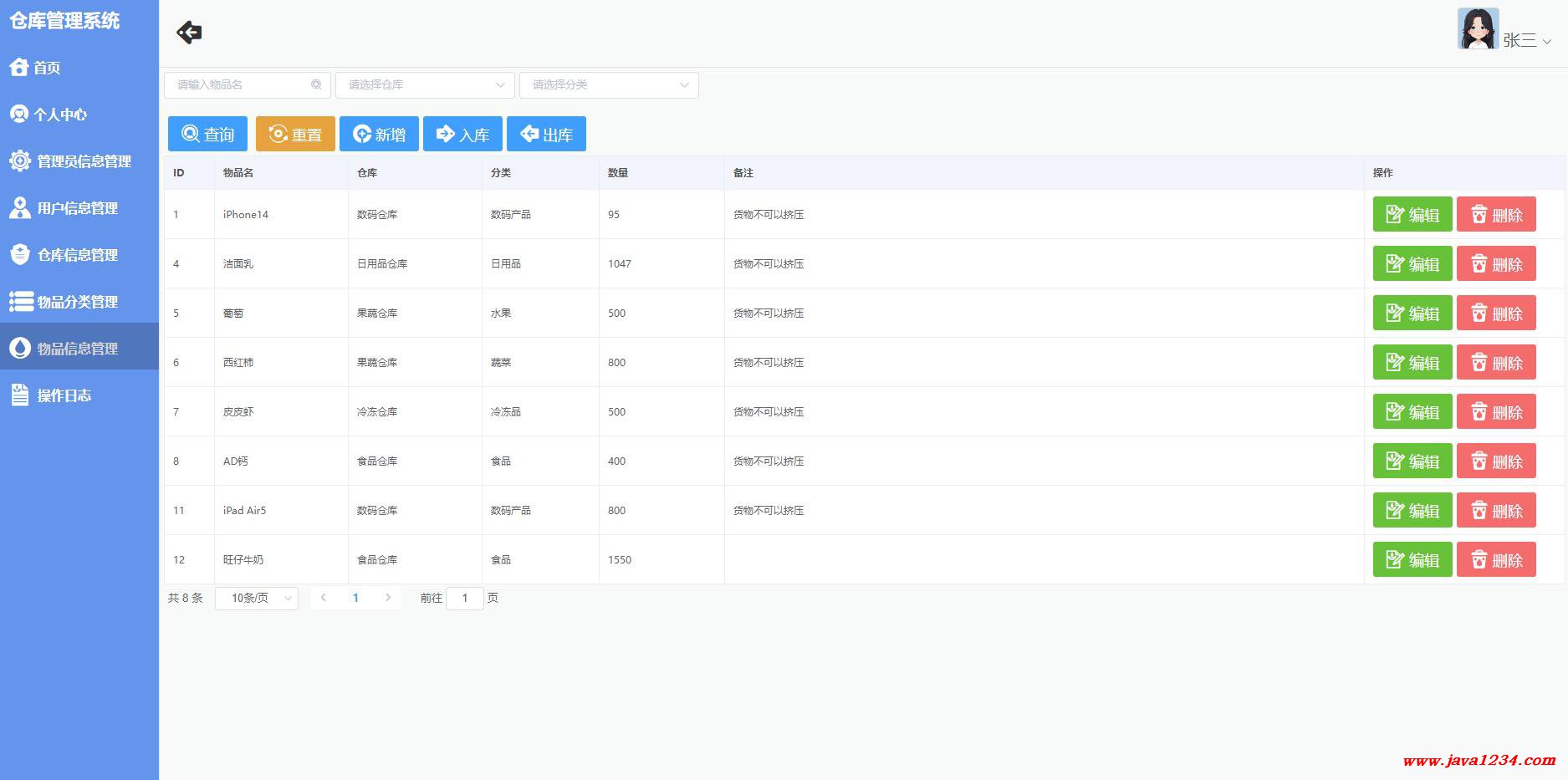Open 操作日志 menu item
Image resolution: width=1568 pixels, height=780 pixels.
point(79,395)
